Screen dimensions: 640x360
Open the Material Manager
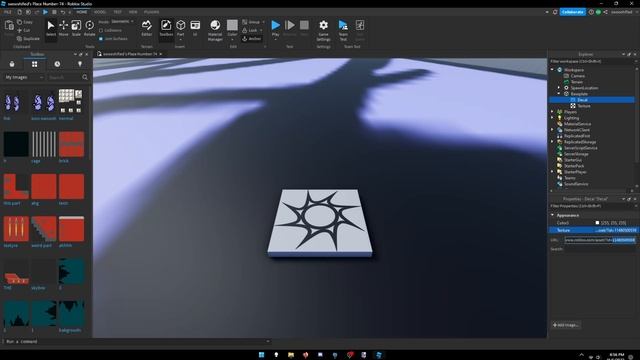pos(215,30)
